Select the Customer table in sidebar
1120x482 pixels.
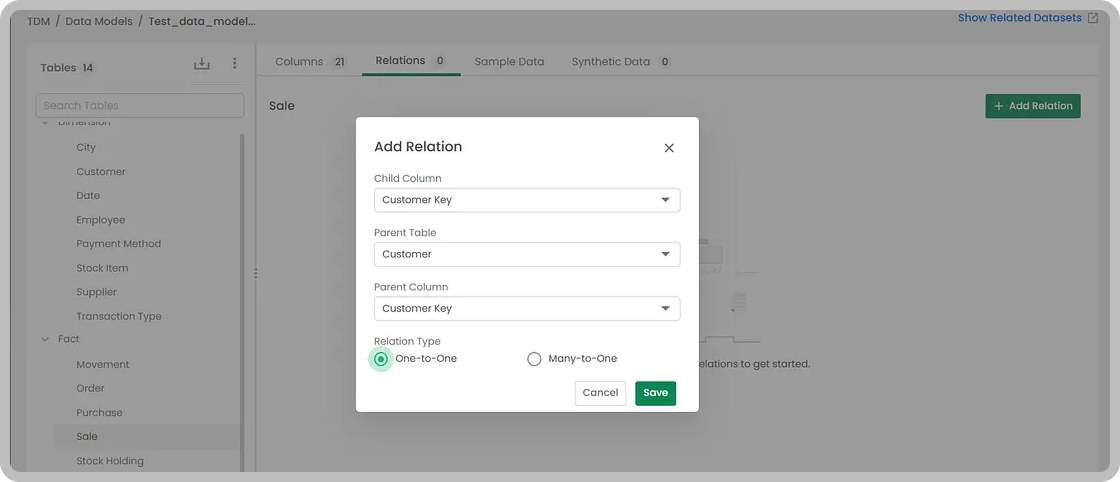click(101, 172)
